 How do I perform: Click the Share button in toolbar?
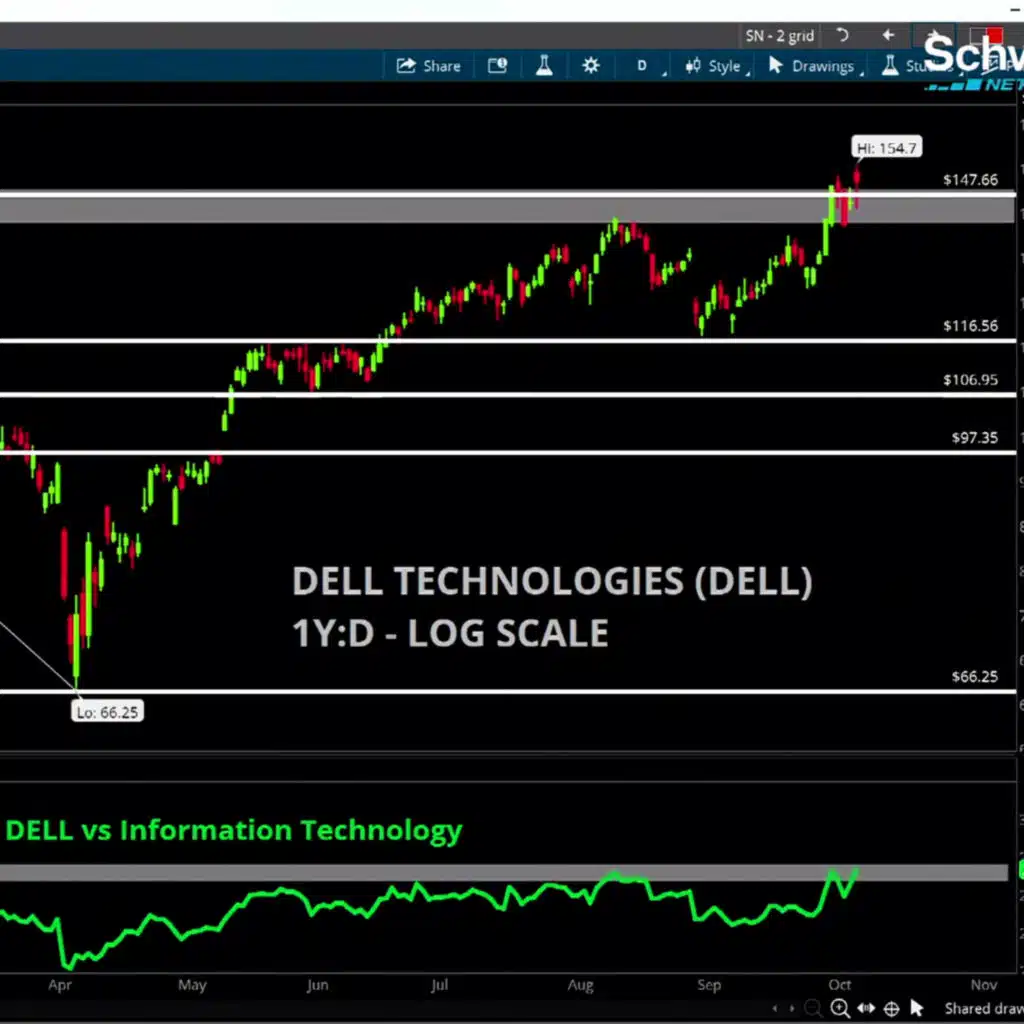429,66
